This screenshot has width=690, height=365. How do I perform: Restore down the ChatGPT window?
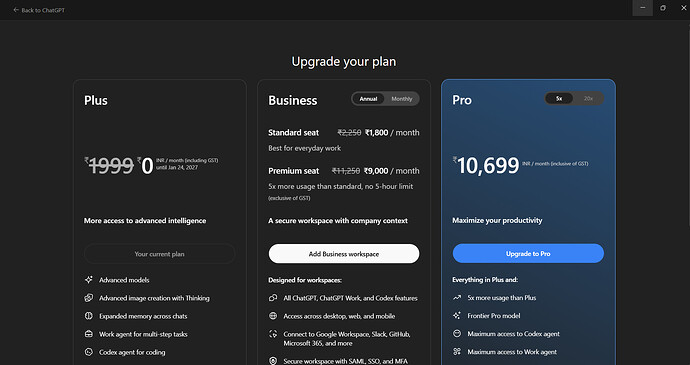[663, 8]
